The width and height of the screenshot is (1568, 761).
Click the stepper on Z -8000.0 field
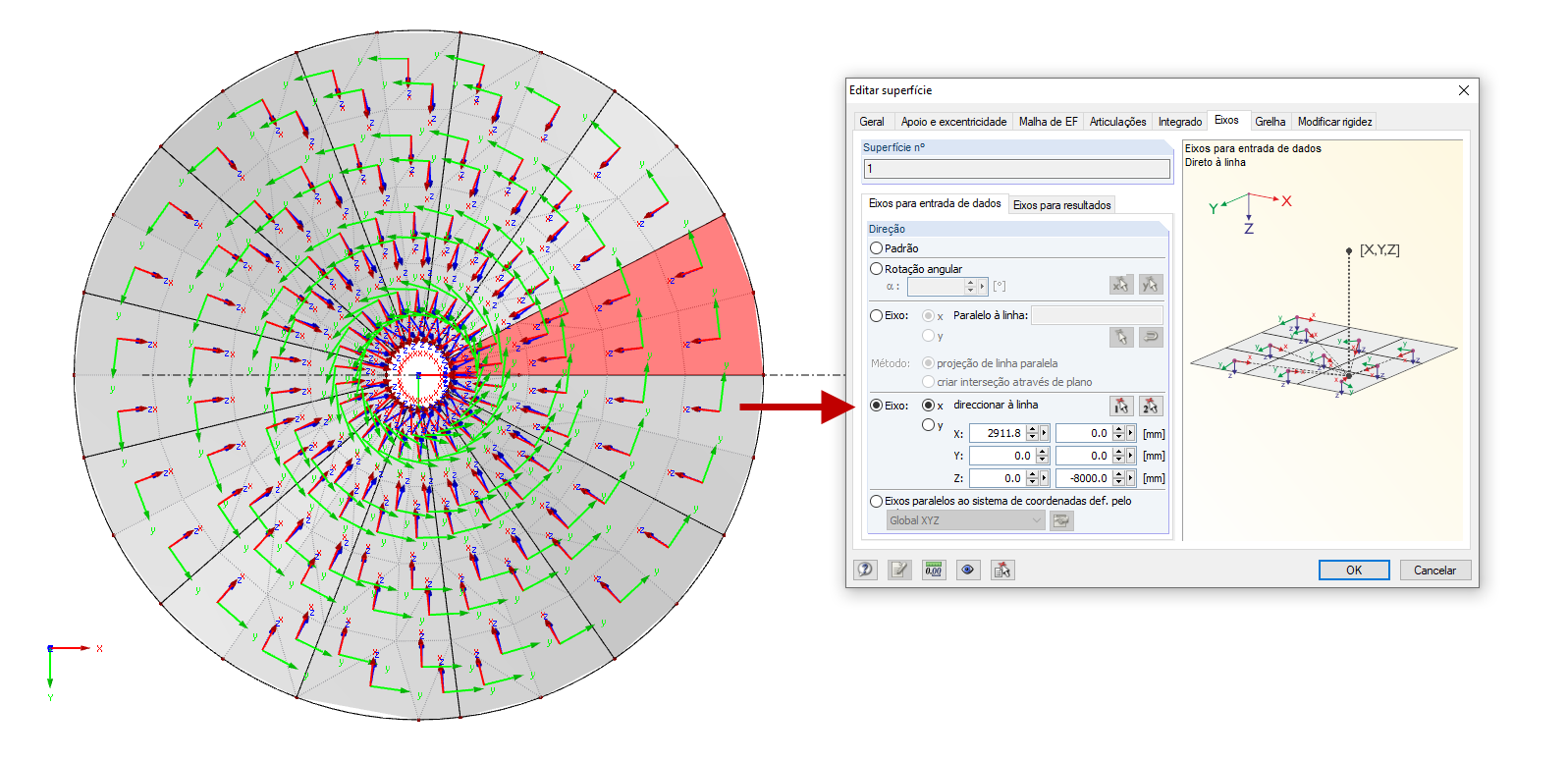pyautogui.click(x=1118, y=478)
